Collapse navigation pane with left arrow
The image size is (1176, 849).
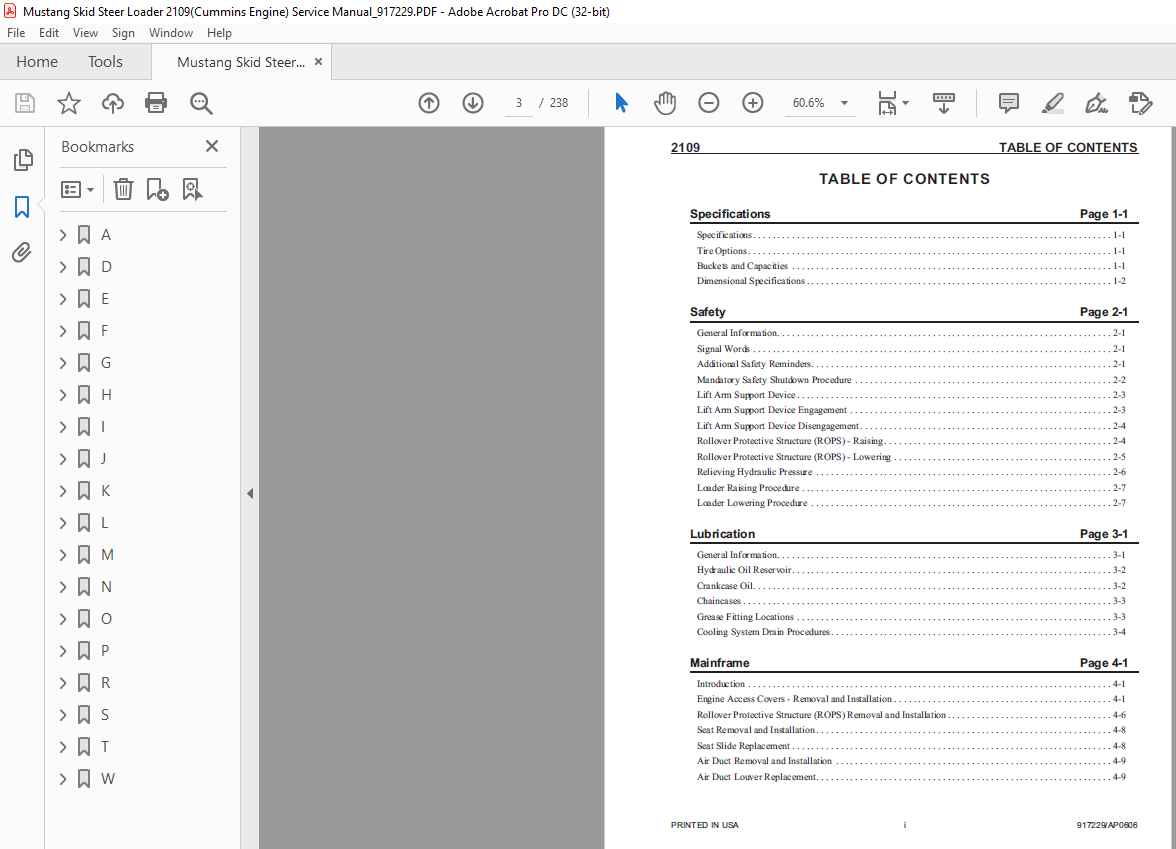pos(250,494)
